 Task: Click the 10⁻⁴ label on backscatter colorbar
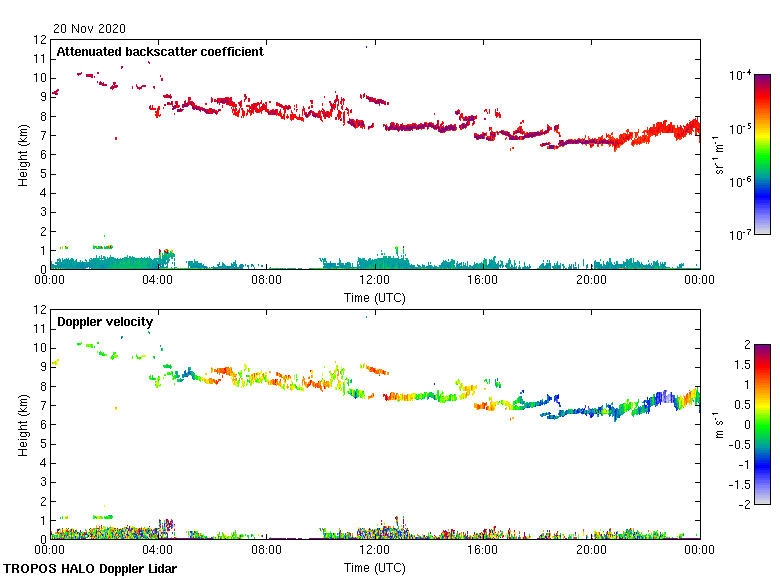(741, 76)
